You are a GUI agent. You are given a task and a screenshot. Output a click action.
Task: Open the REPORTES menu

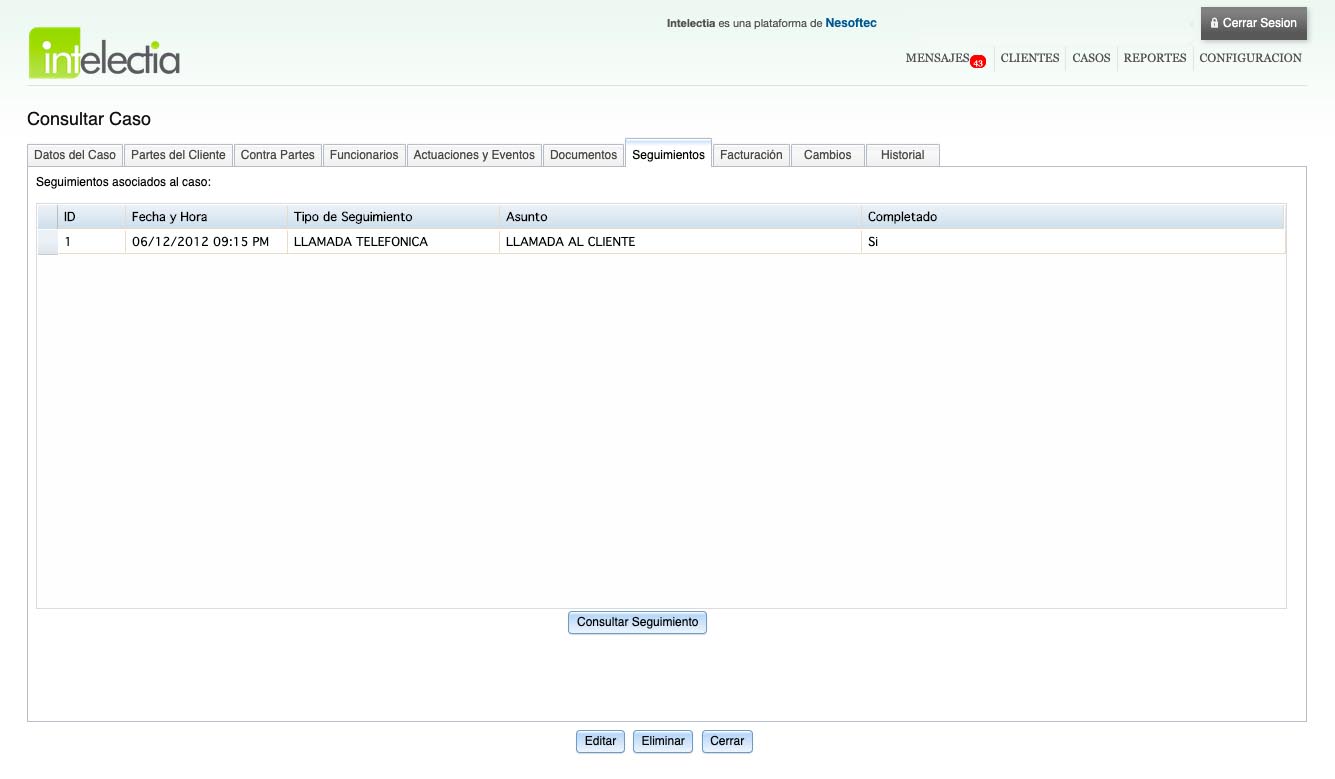click(1154, 58)
